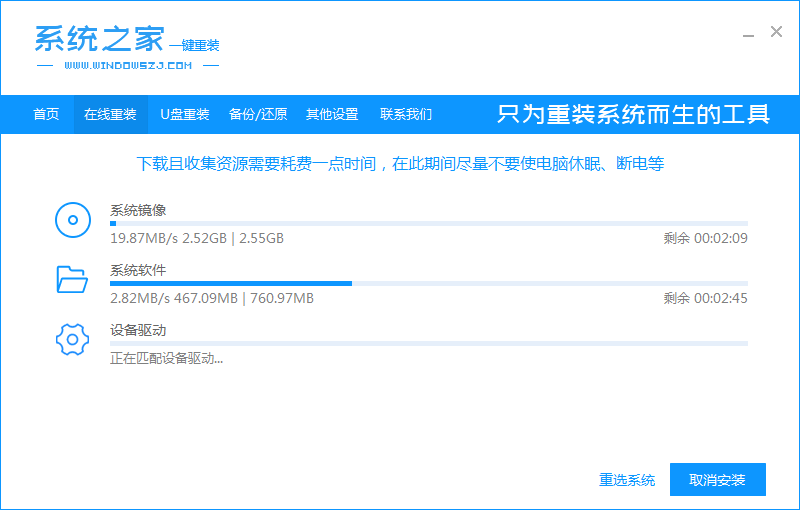Click the gear icon for 设备驱动
The width and height of the screenshot is (800, 510).
click(x=73, y=340)
